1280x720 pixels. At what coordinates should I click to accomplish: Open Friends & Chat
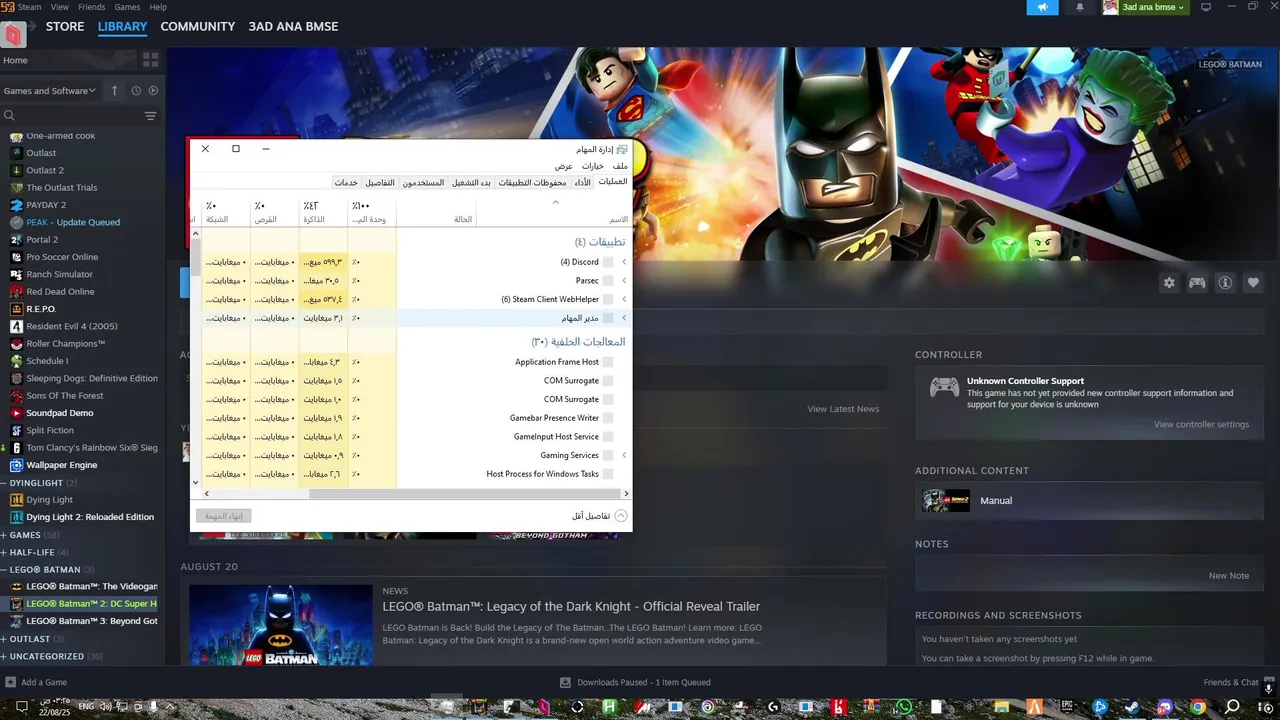[1231, 682]
